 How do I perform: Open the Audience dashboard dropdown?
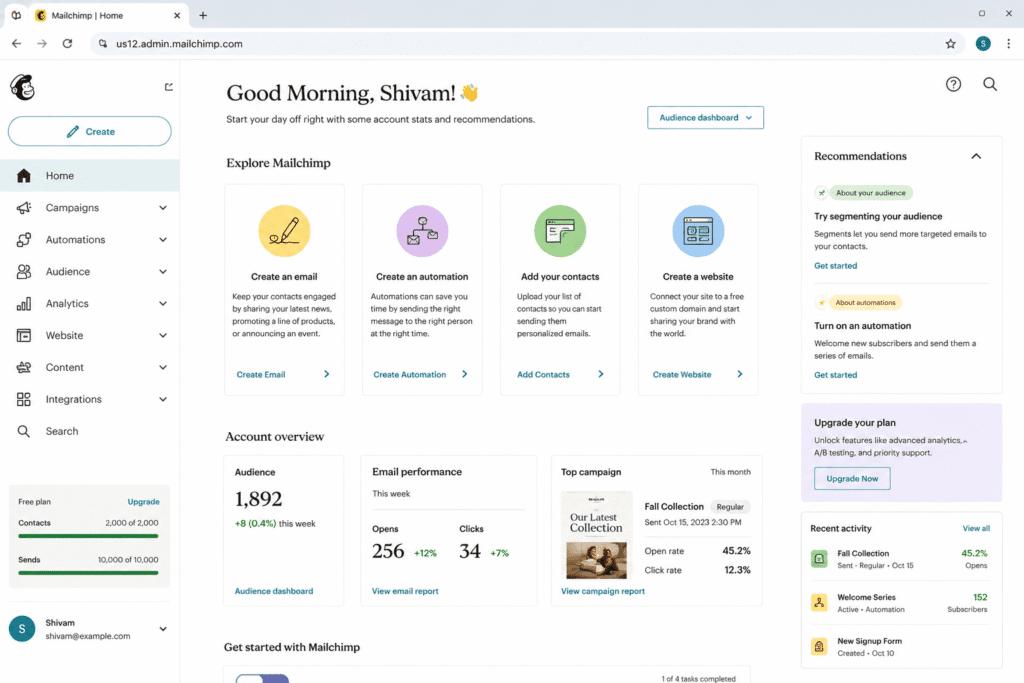(705, 118)
